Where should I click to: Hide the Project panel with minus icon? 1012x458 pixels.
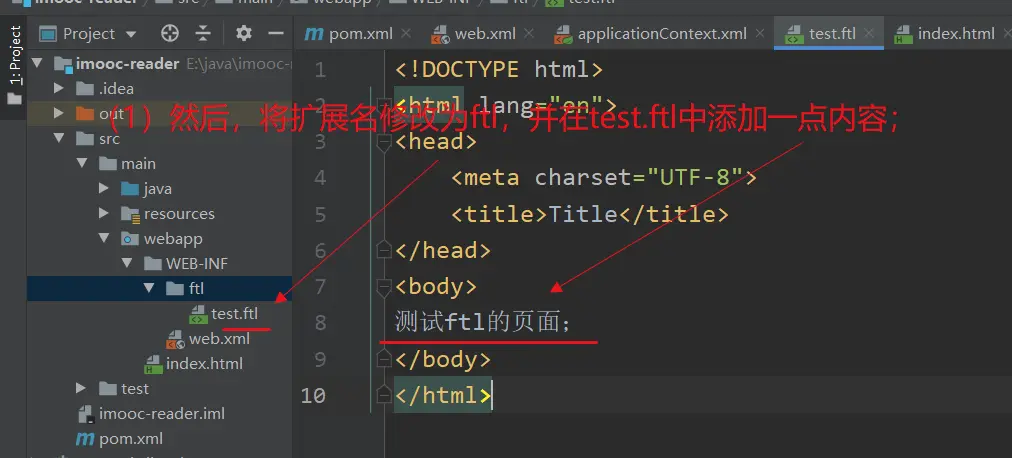pyautogui.click(x=276, y=33)
